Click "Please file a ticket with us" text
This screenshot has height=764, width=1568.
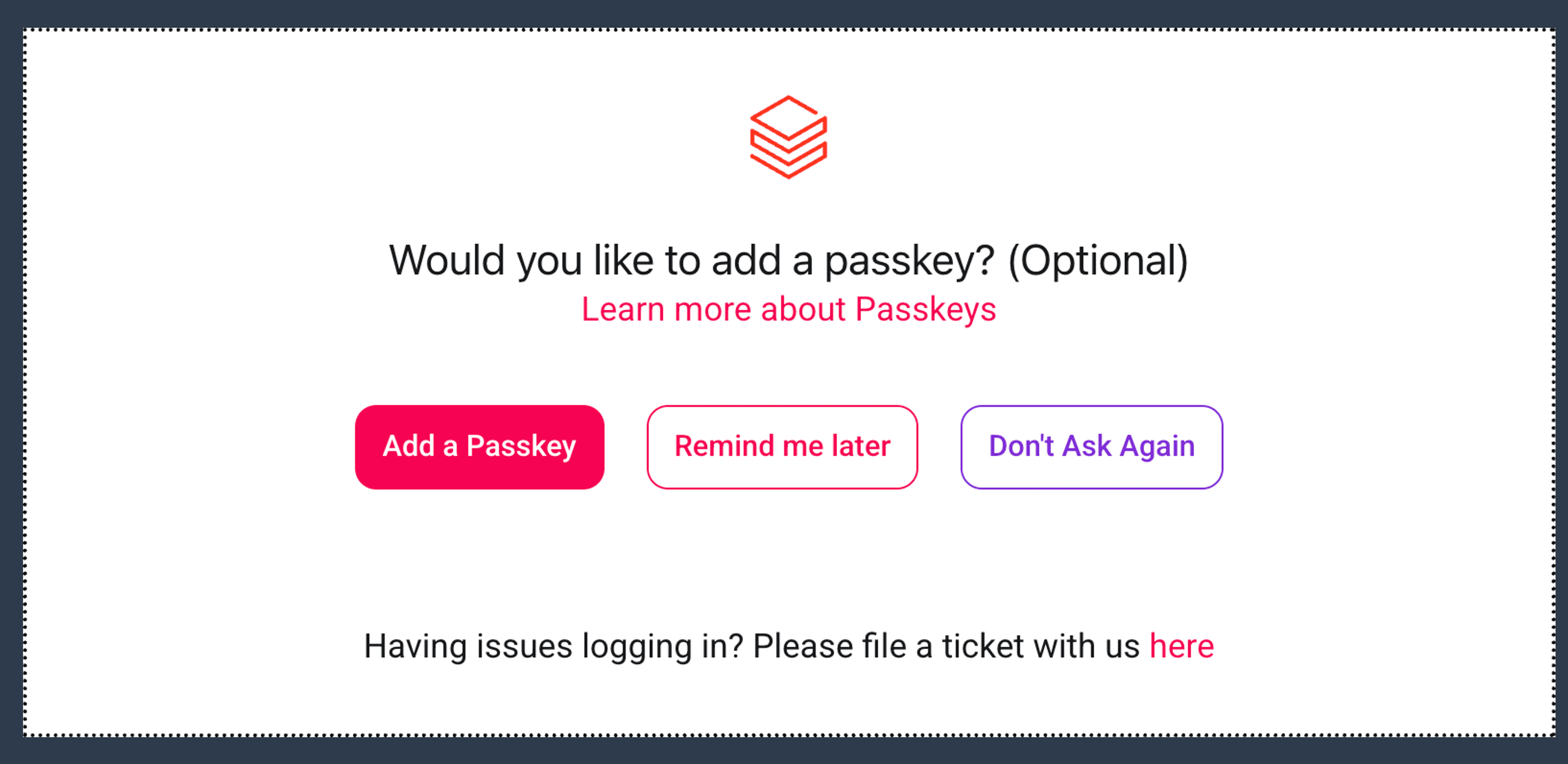coord(946,646)
